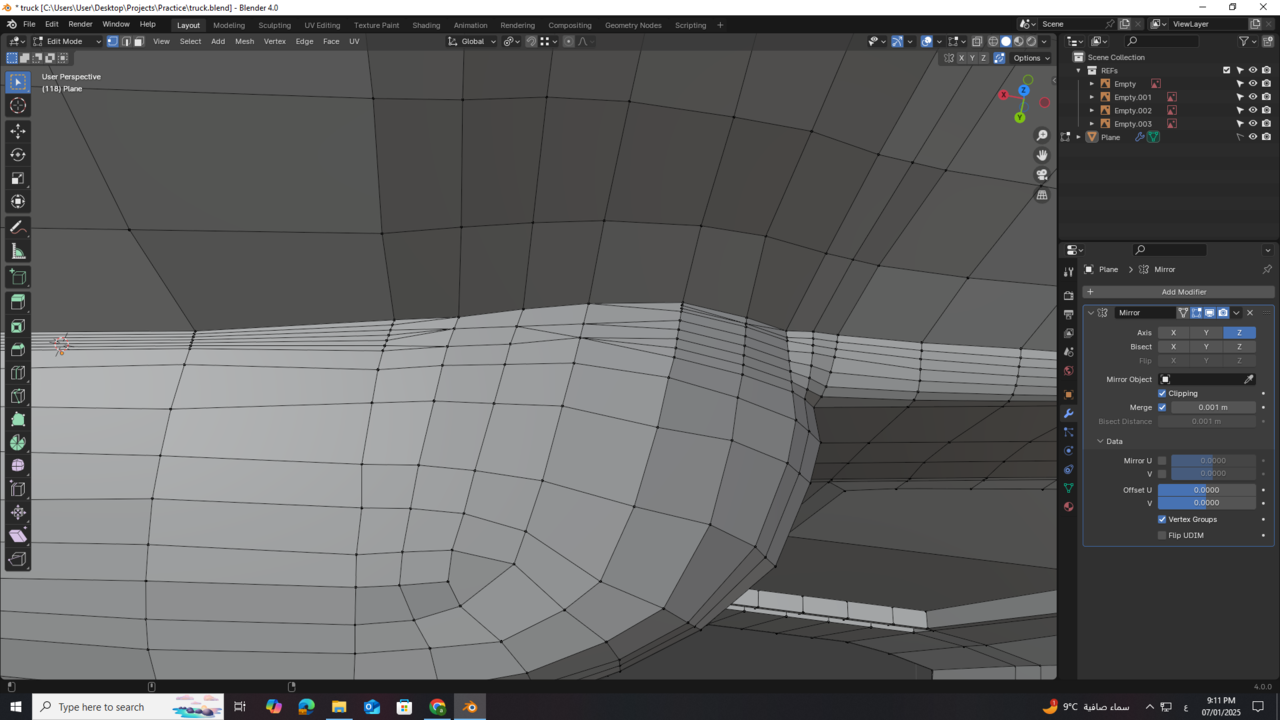Open the File menu
The height and width of the screenshot is (720, 1280).
tap(29, 24)
